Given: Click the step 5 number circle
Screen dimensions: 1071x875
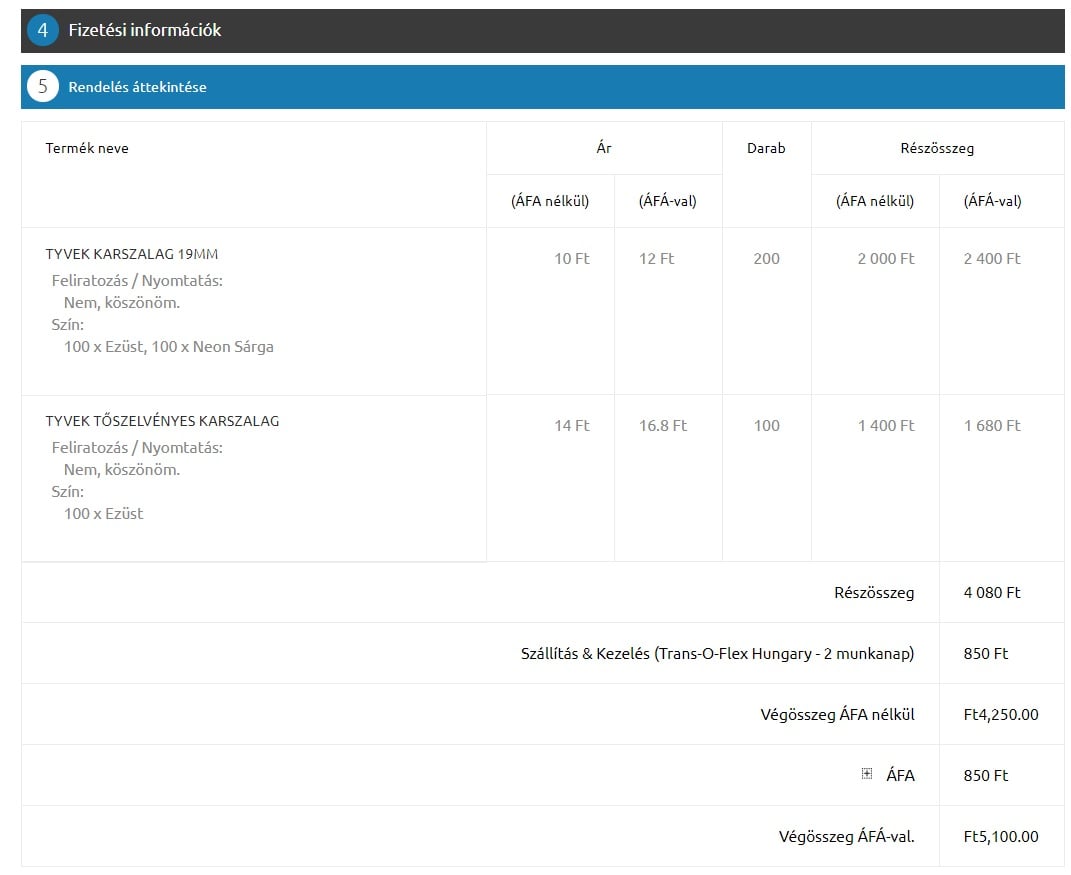Looking at the screenshot, I should (43, 87).
